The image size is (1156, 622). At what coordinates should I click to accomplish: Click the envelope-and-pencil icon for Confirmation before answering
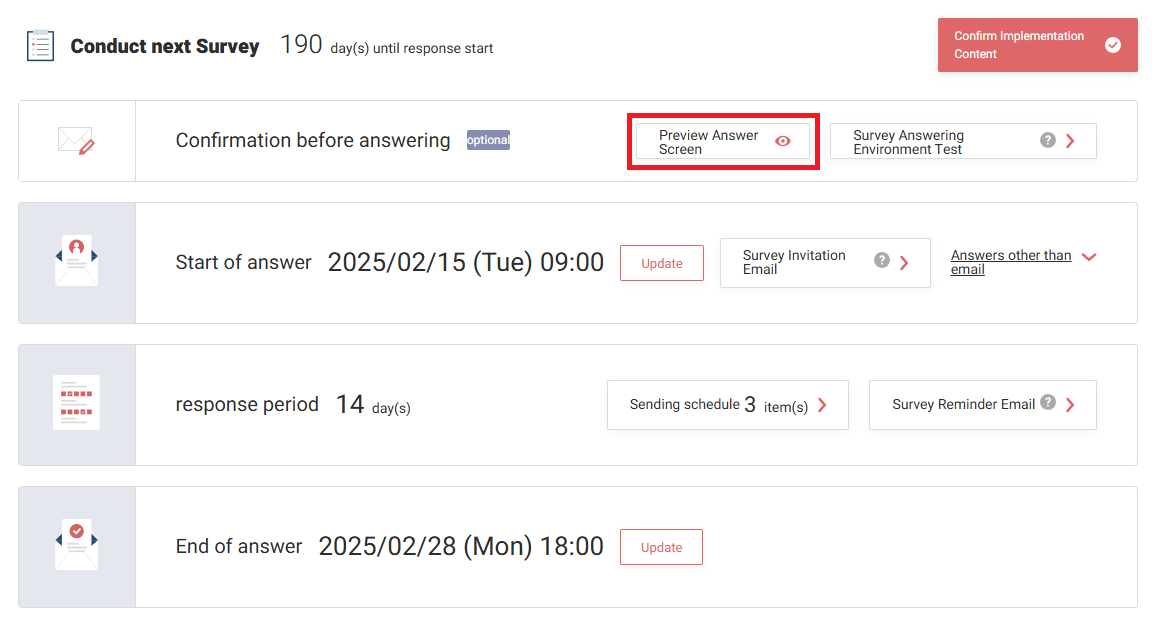(76, 140)
